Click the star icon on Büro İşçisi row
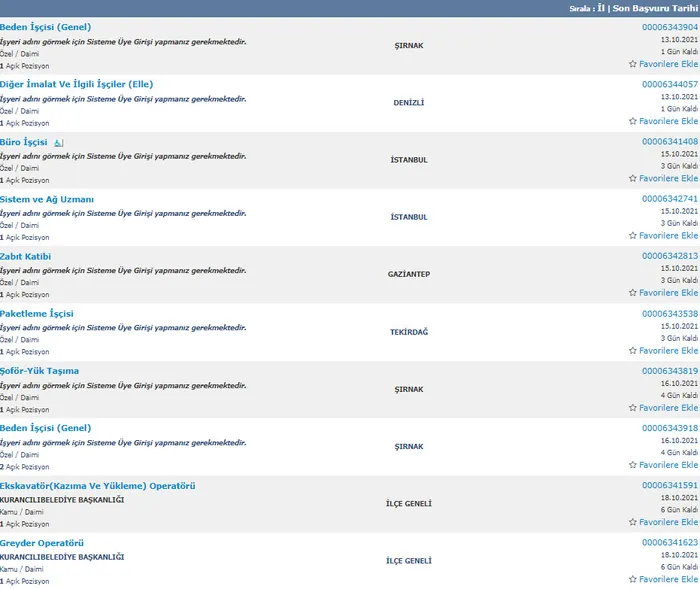Image resolution: width=700 pixels, height=589 pixels. (x=632, y=178)
